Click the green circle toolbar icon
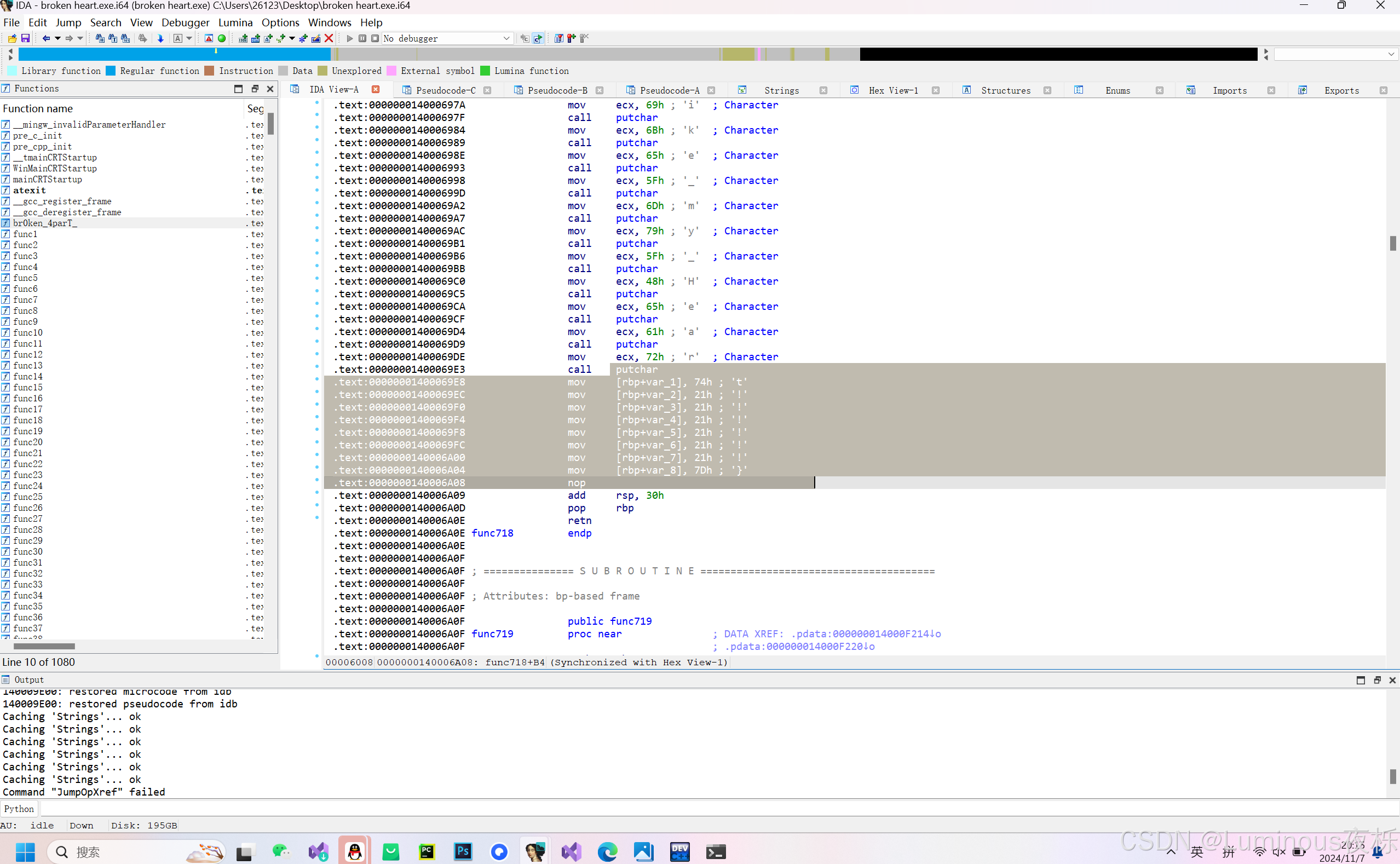This screenshot has height=864, width=1400. pyautogui.click(x=222, y=38)
